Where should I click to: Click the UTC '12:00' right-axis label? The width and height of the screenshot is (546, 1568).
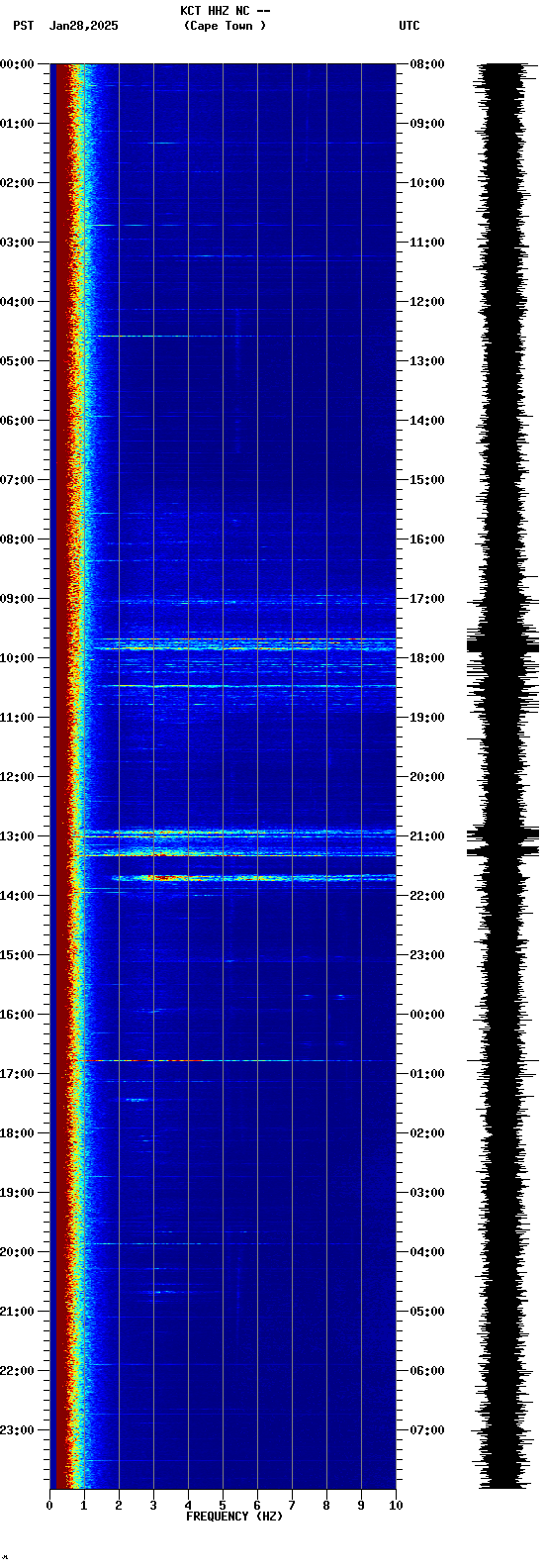click(427, 302)
